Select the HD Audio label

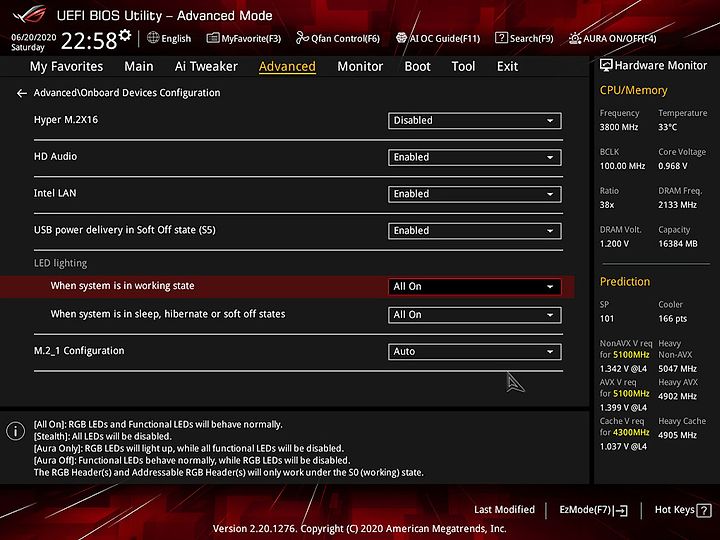pyautogui.click(x=55, y=157)
